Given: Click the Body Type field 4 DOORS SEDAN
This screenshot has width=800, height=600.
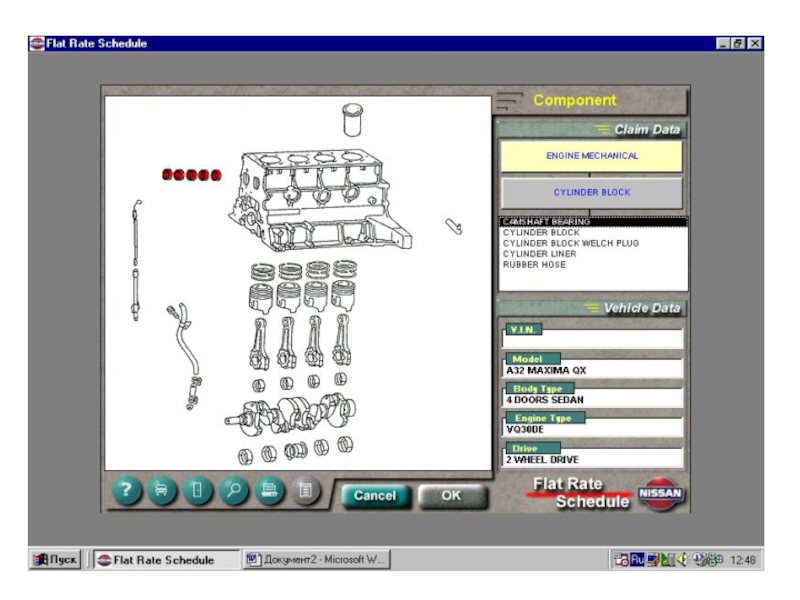Looking at the screenshot, I should (x=593, y=399).
